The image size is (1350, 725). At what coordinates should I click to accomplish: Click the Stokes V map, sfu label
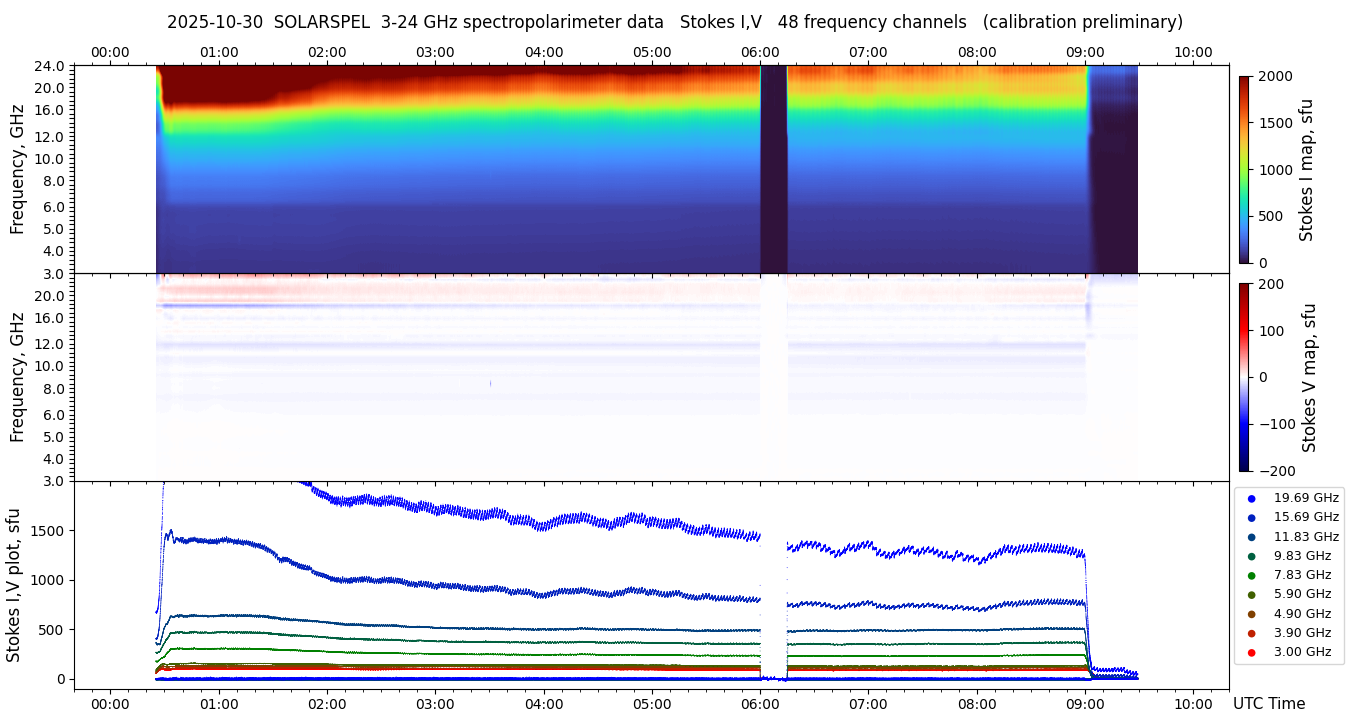(1308, 377)
